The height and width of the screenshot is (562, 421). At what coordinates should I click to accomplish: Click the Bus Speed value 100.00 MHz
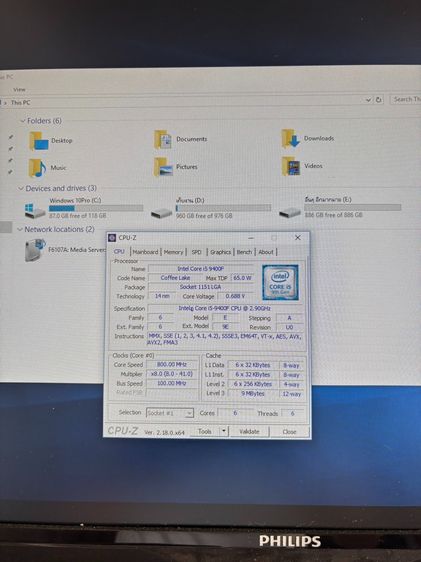click(172, 383)
